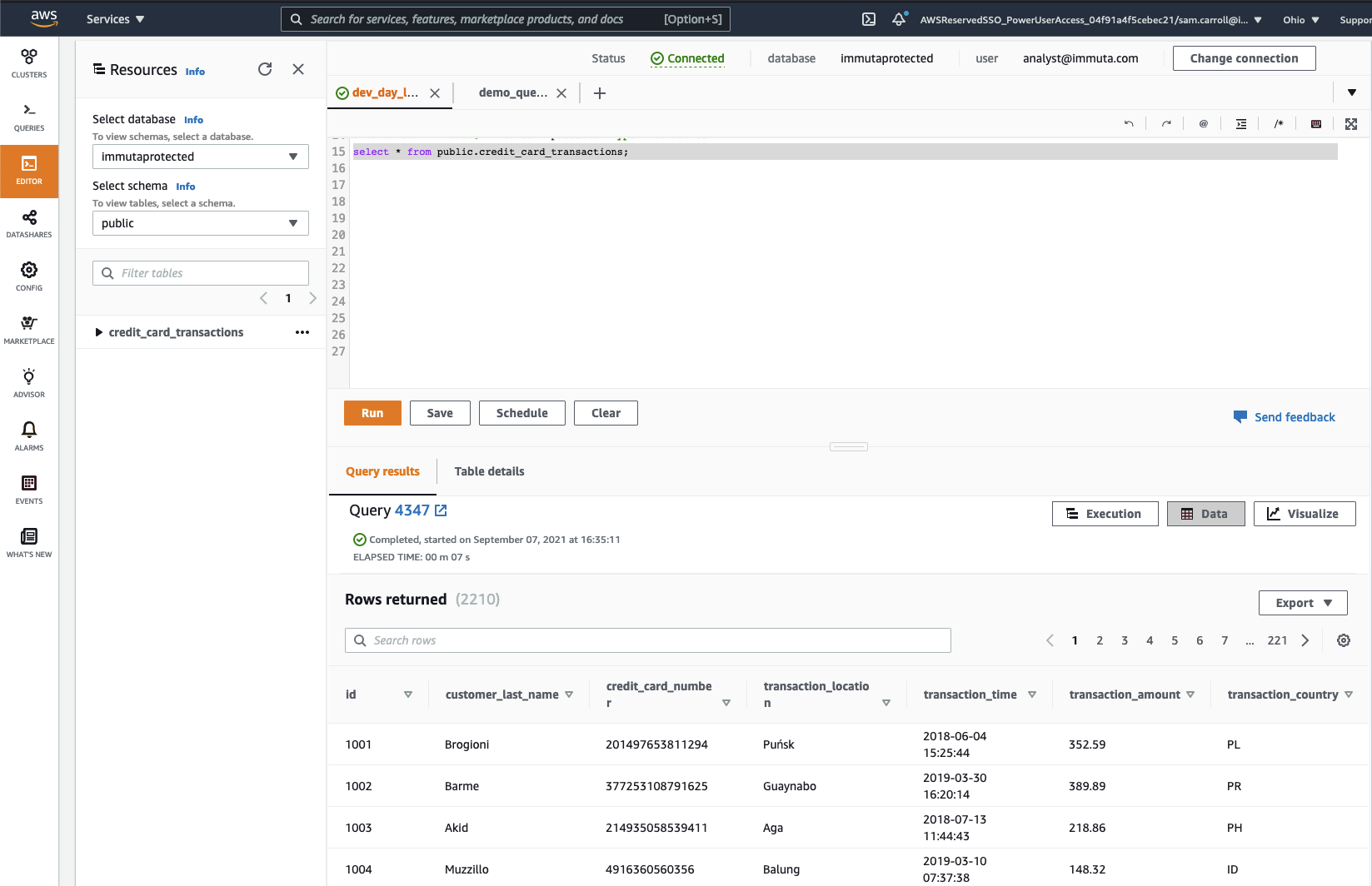Click Send feedback link
The width and height of the screenshot is (1372, 886).
point(1285,417)
